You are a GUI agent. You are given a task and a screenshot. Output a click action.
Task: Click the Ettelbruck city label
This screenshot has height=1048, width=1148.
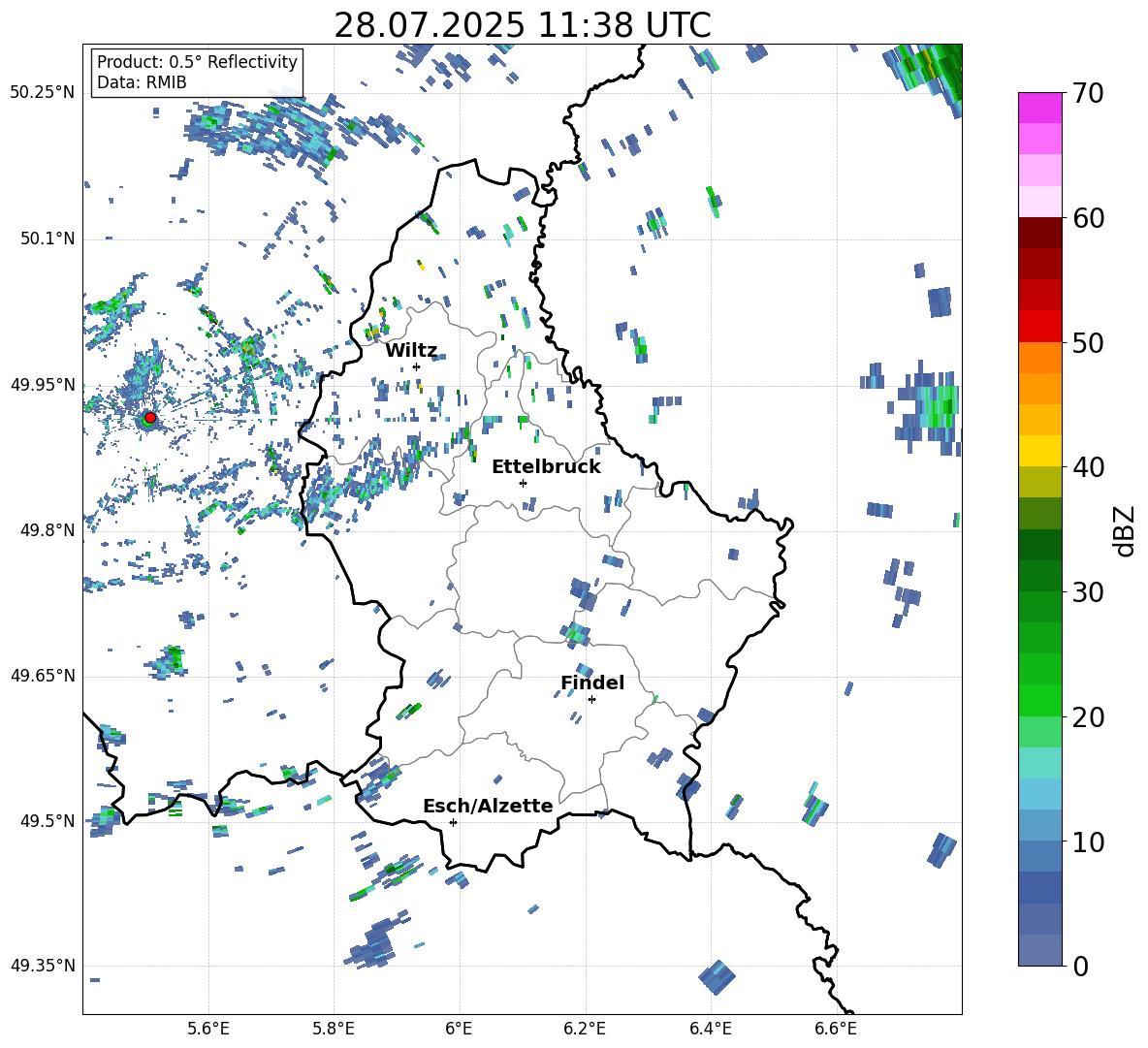[546, 467]
